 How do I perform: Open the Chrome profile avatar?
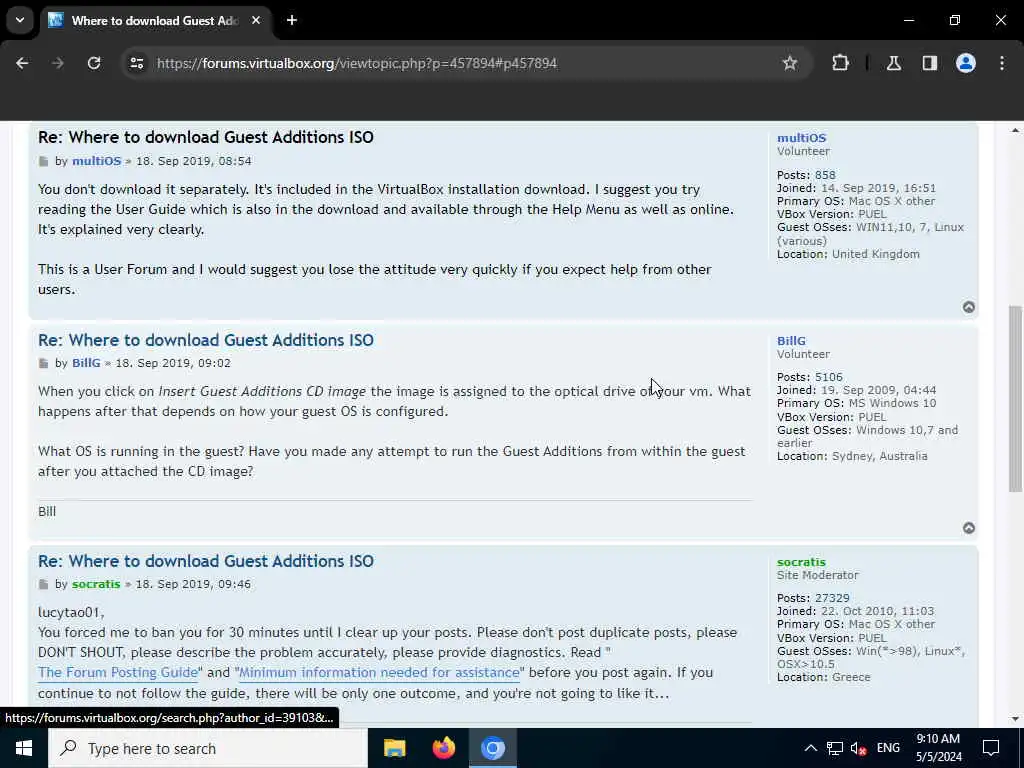(966, 63)
